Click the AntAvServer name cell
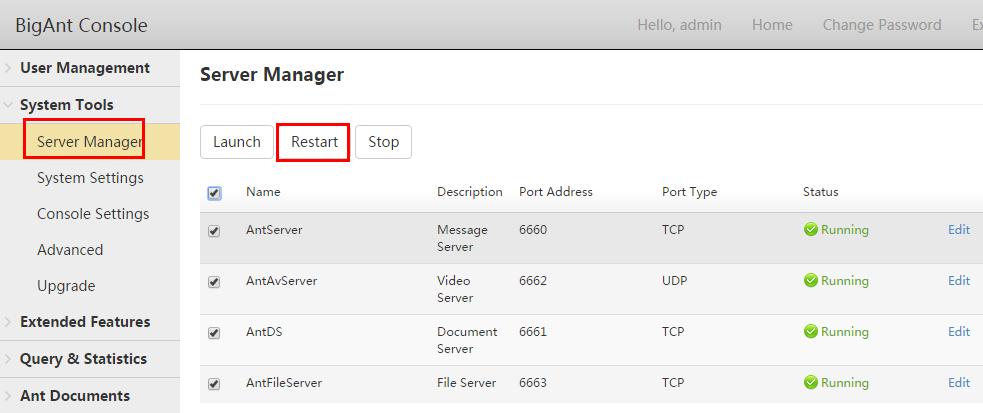This screenshot has width=983, height=413. [x=282, y=281]
